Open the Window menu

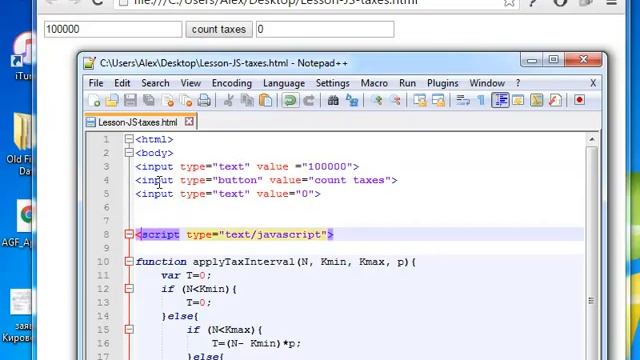tap(487, 83)
